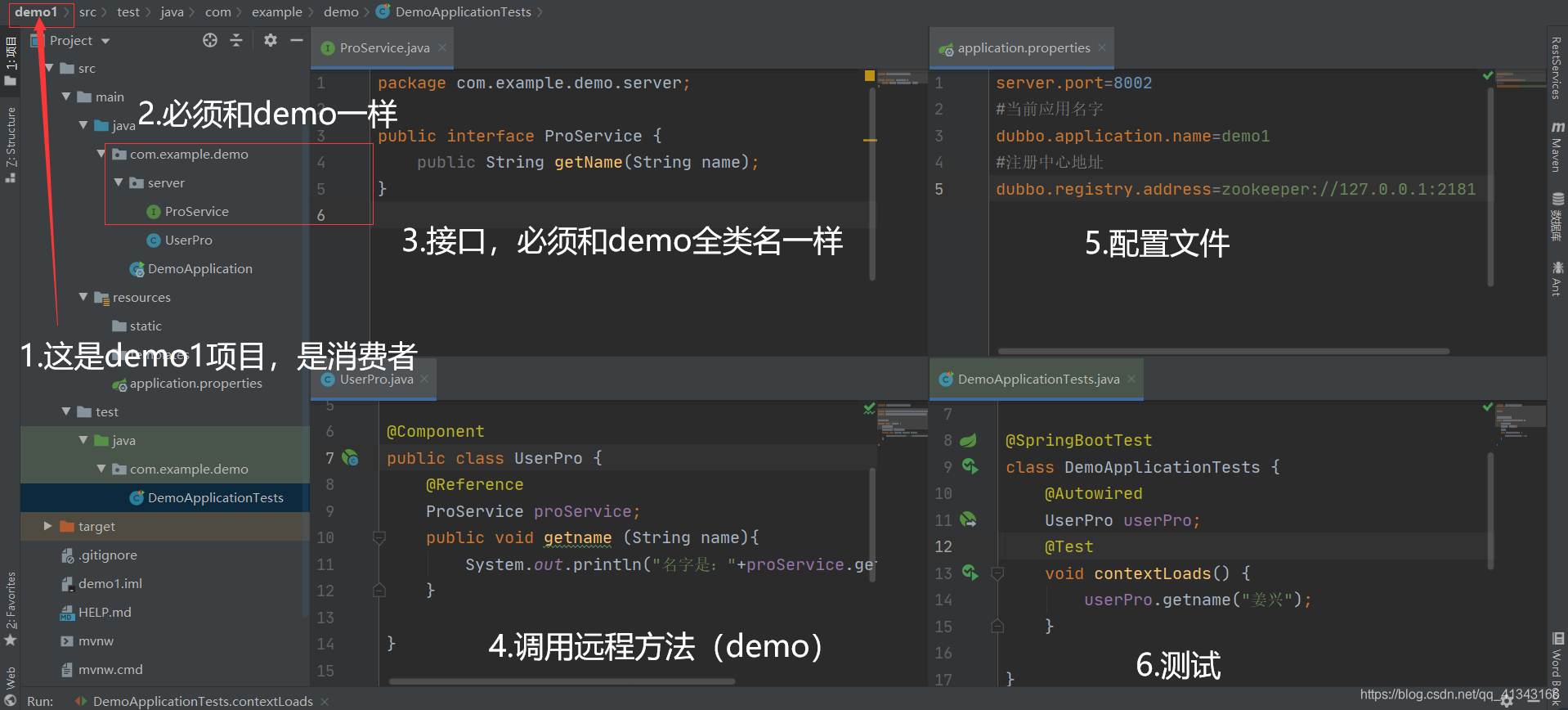Open Favorites tool window
This screenshot has height=710, width=1568.
point(11,608)
